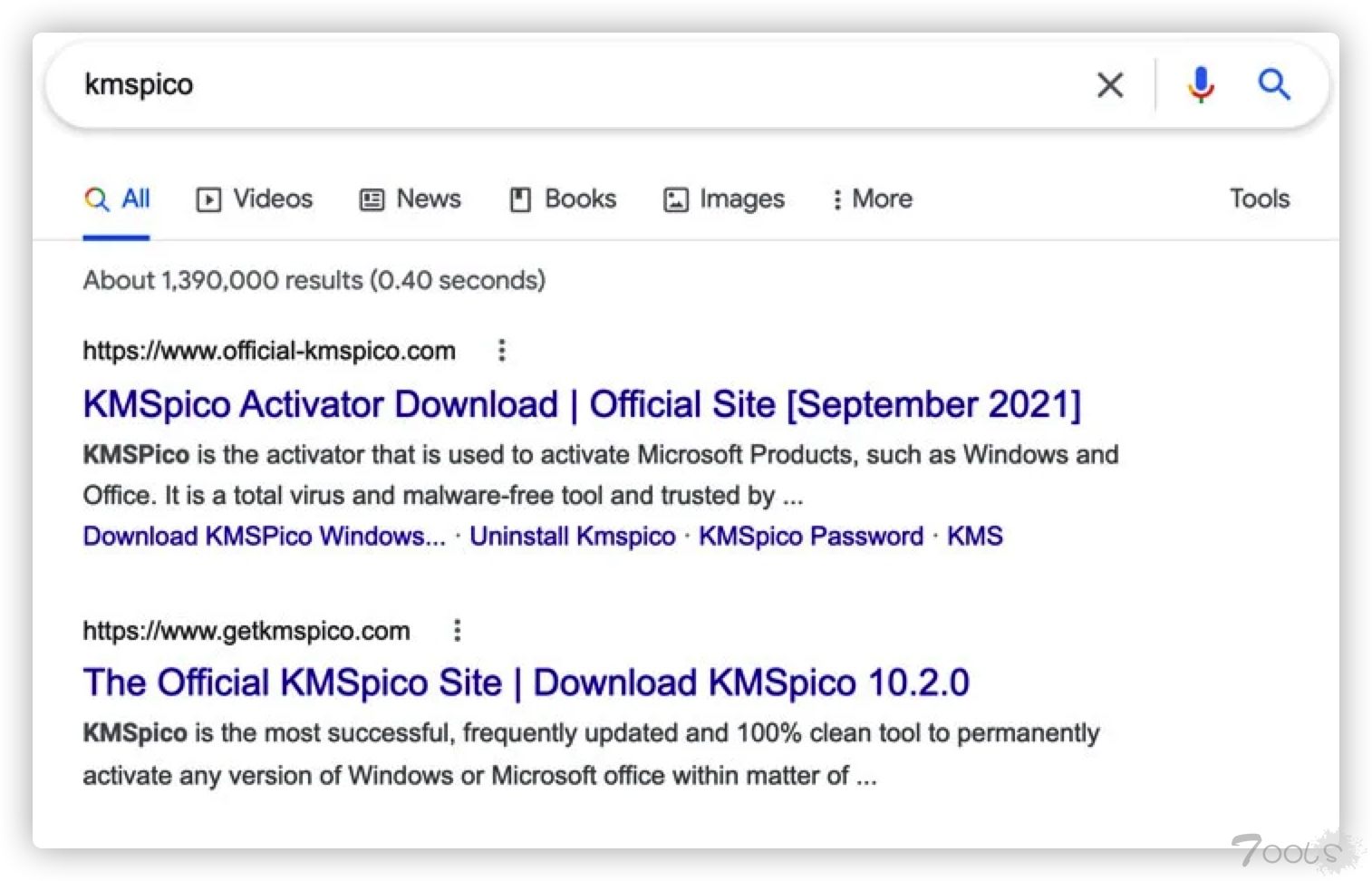The height and width of the screenshot is (881, 1372).
Task: Open three-dot menu beside the getkmspico.com result
Action: (457, 630)
